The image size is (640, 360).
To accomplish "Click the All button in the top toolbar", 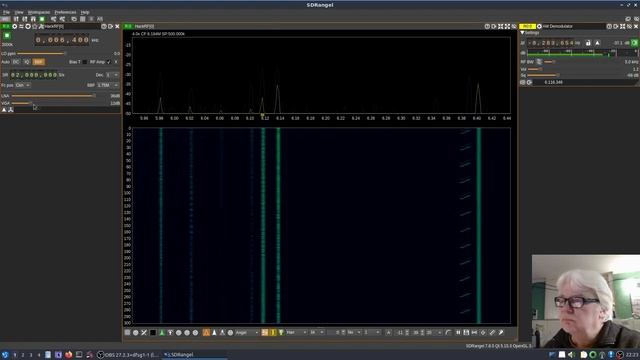I will 100,19.
